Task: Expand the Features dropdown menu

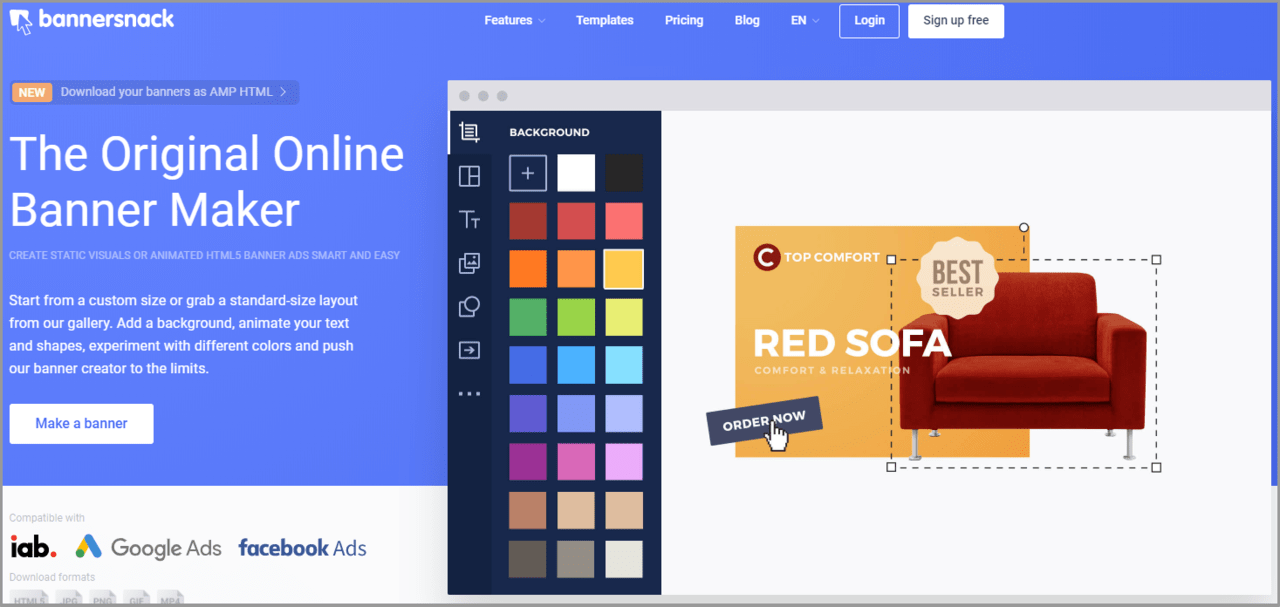Action: pos(515,20)
